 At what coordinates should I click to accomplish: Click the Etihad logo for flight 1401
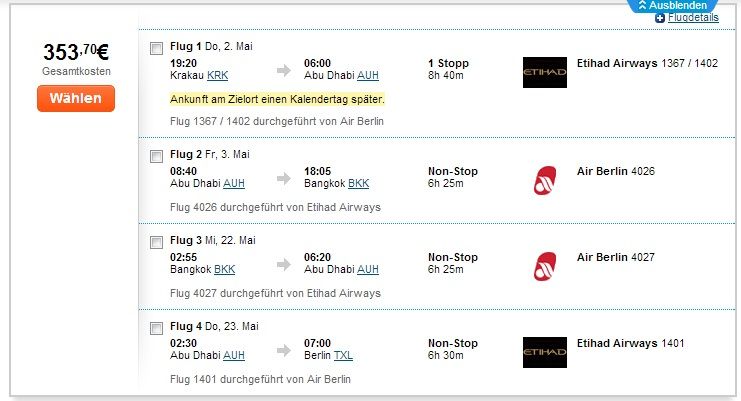tap(544, 352)
